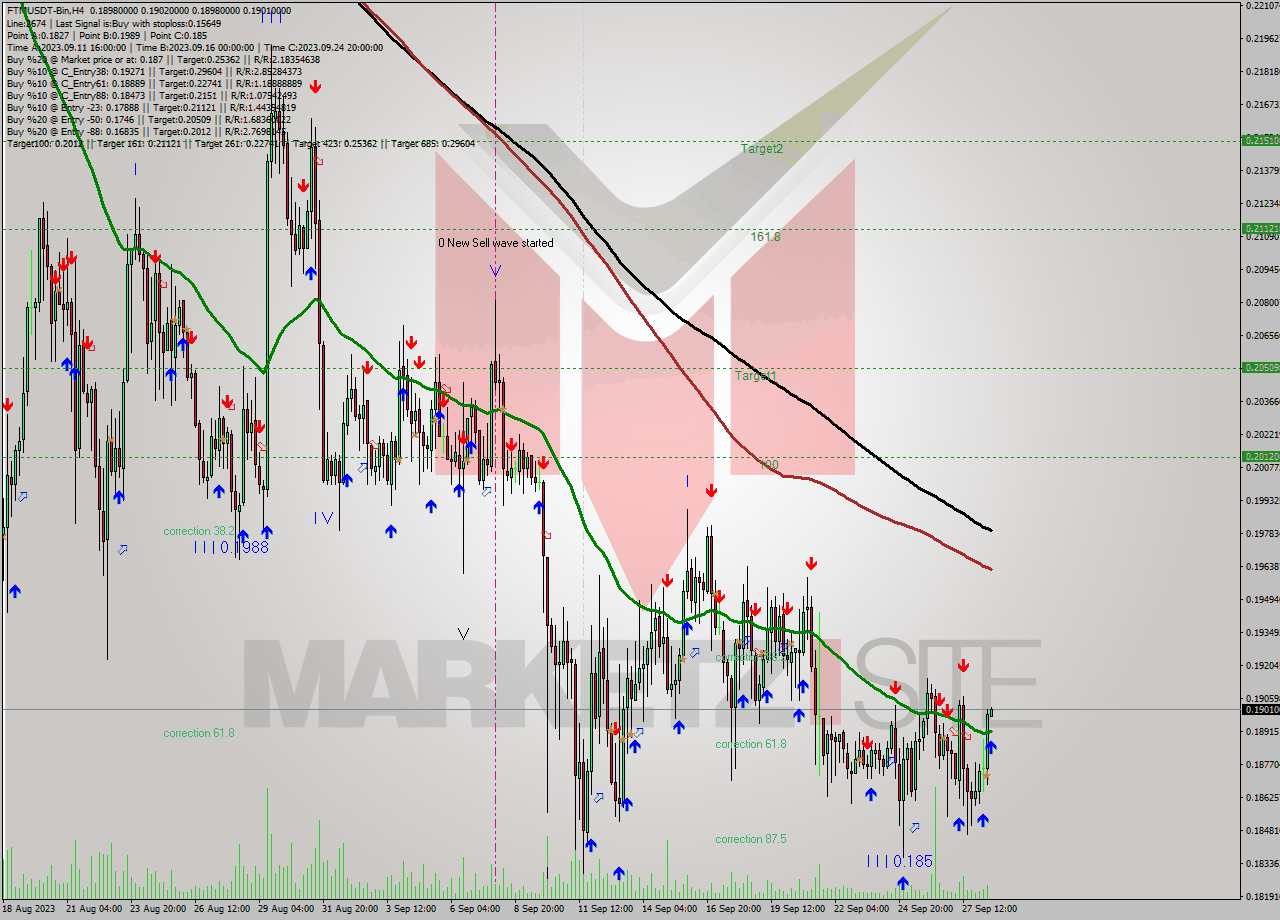This screenshot has width=1280, height=920.
Task: Click the 'FTMUSDT-Bin,H4' symbol title text
Action: coord(46,11)
